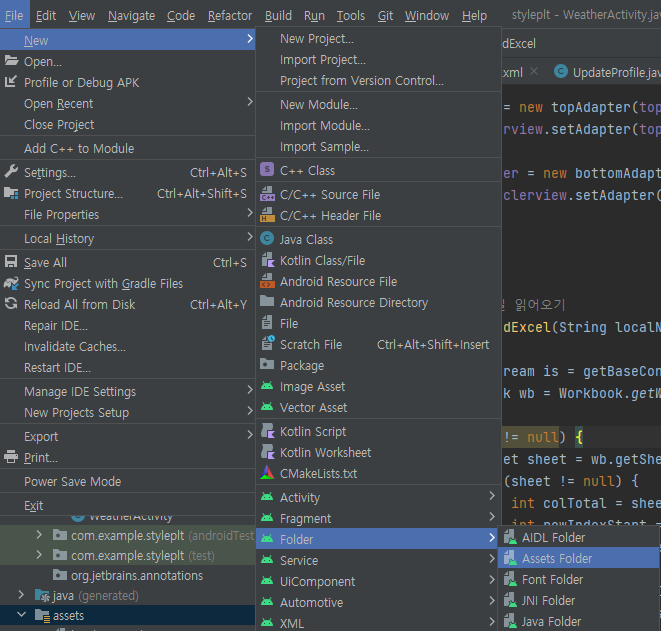Click the CMakeLists.txt icon

(267, 473)
